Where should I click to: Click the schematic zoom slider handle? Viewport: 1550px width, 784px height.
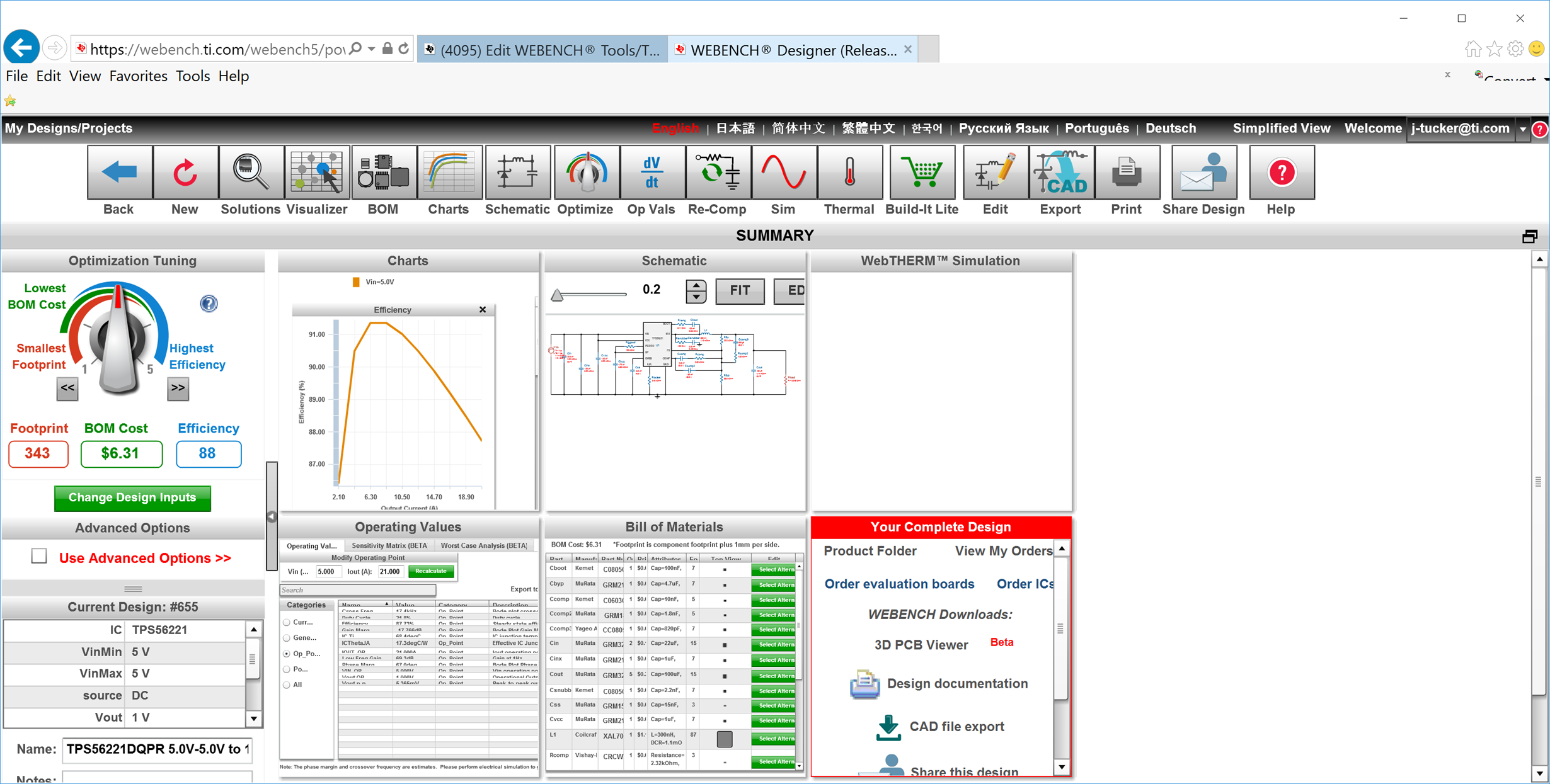[x=557, y=295]
